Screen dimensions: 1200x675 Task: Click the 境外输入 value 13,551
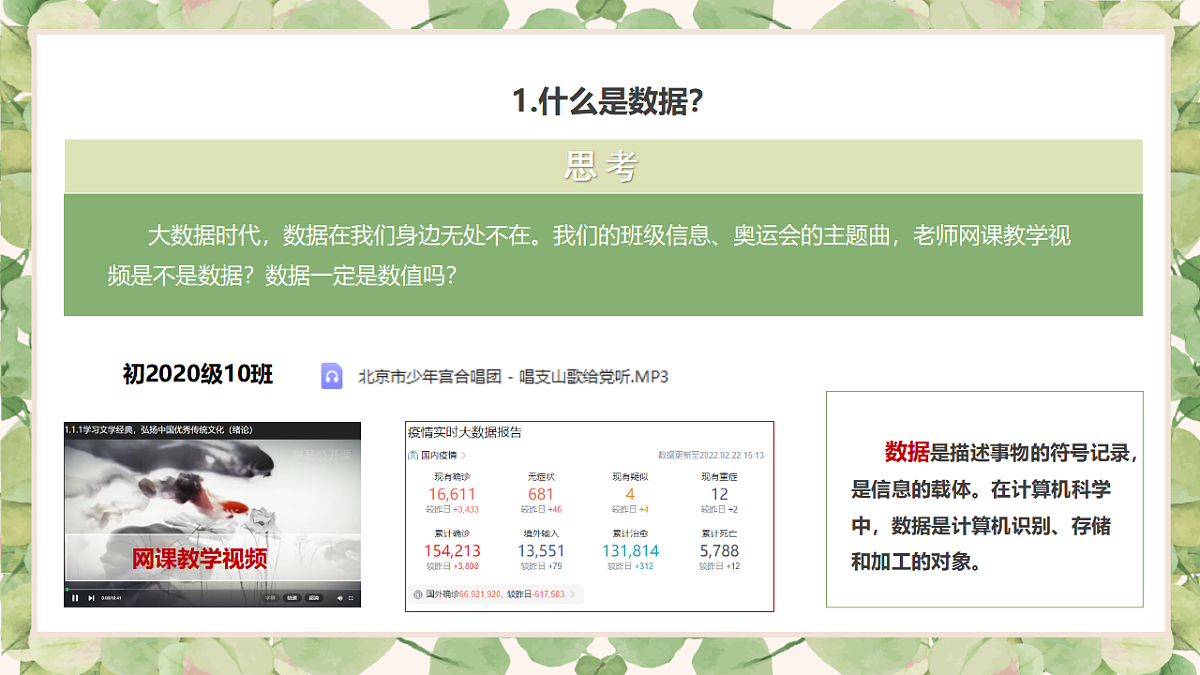click(x=541, y=551)
